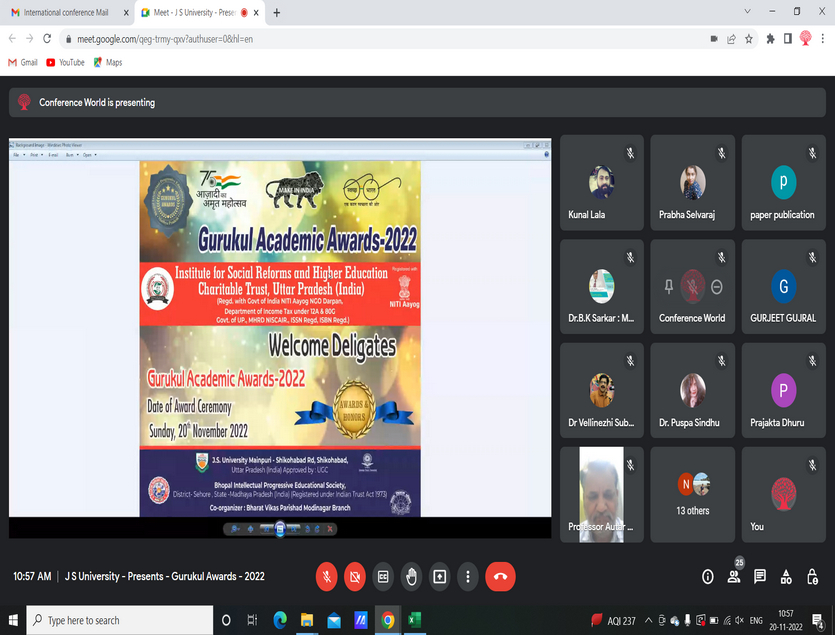Screen dimensions: 835x635
Task: Open camera permission icon in address bar
Action: point(714,39)
